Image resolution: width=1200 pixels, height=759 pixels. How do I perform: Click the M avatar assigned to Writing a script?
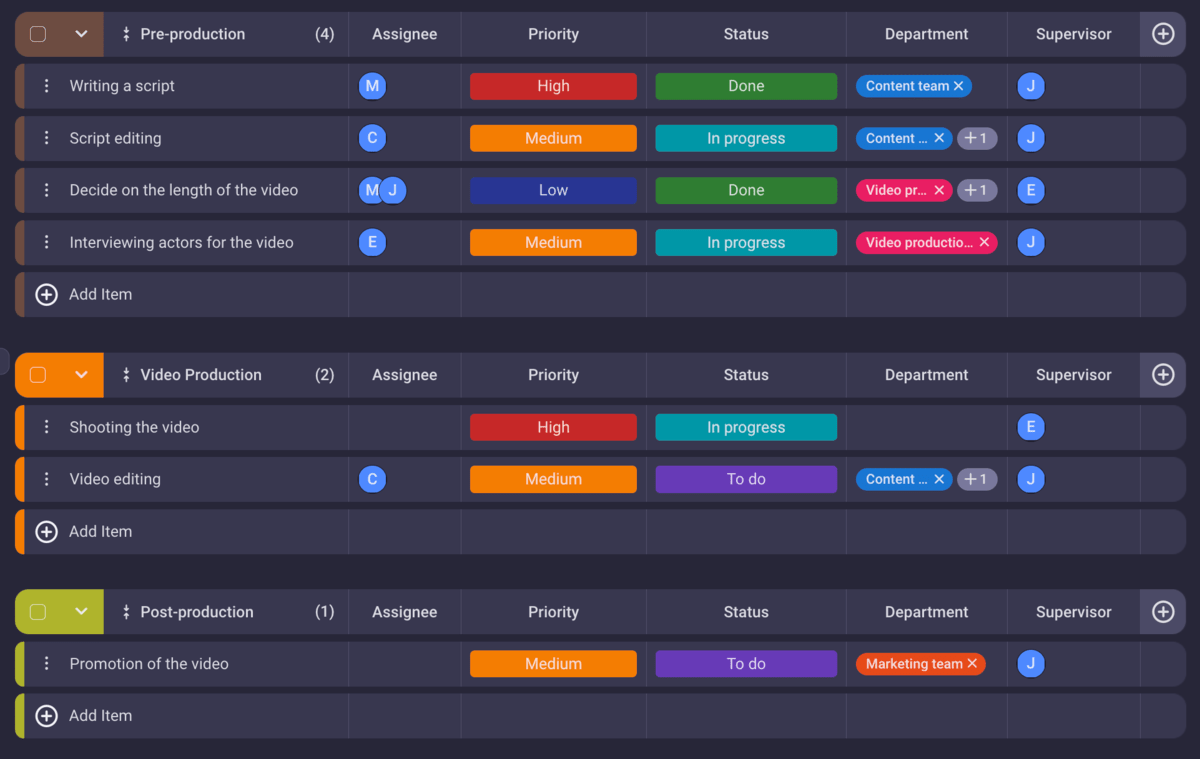point(372,86)
